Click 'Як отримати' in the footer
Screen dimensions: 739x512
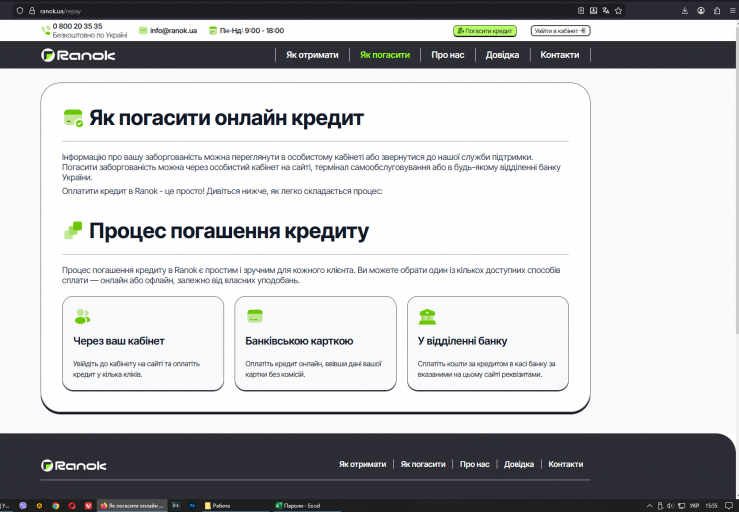point(362,464)
